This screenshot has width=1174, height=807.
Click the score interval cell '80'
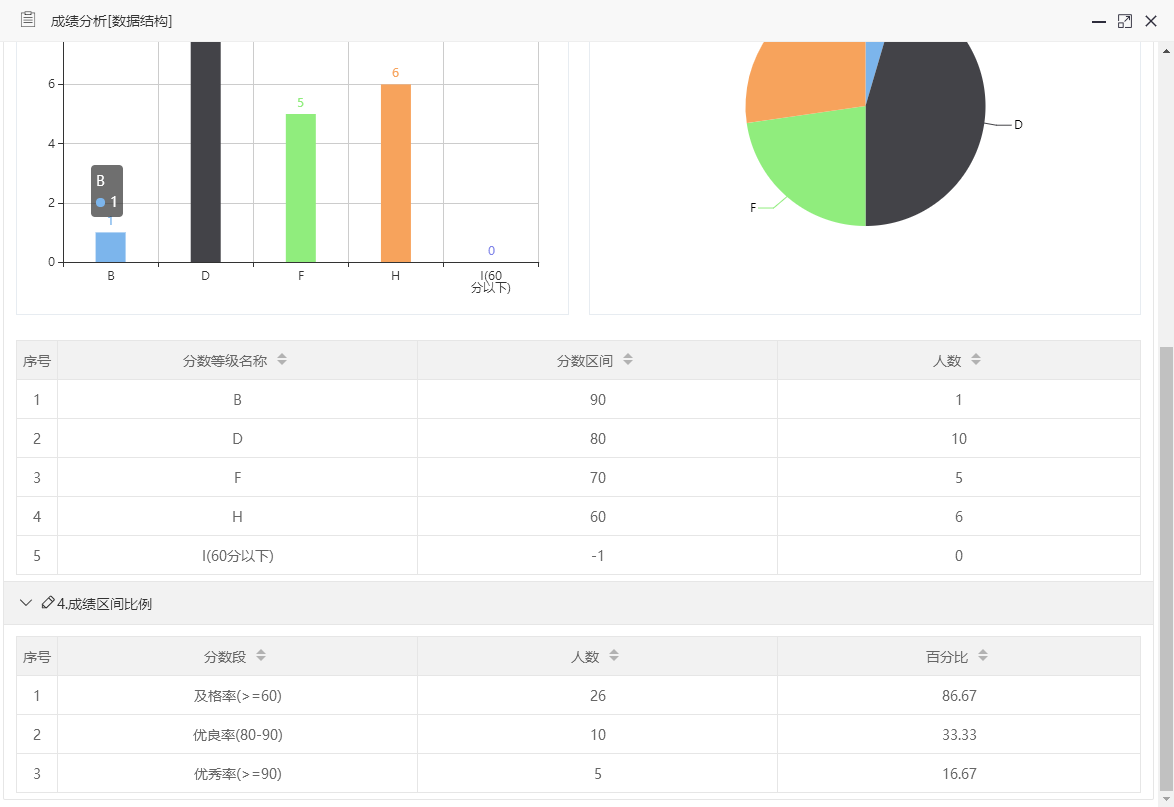pyautogui.click(x=597, y=439)
